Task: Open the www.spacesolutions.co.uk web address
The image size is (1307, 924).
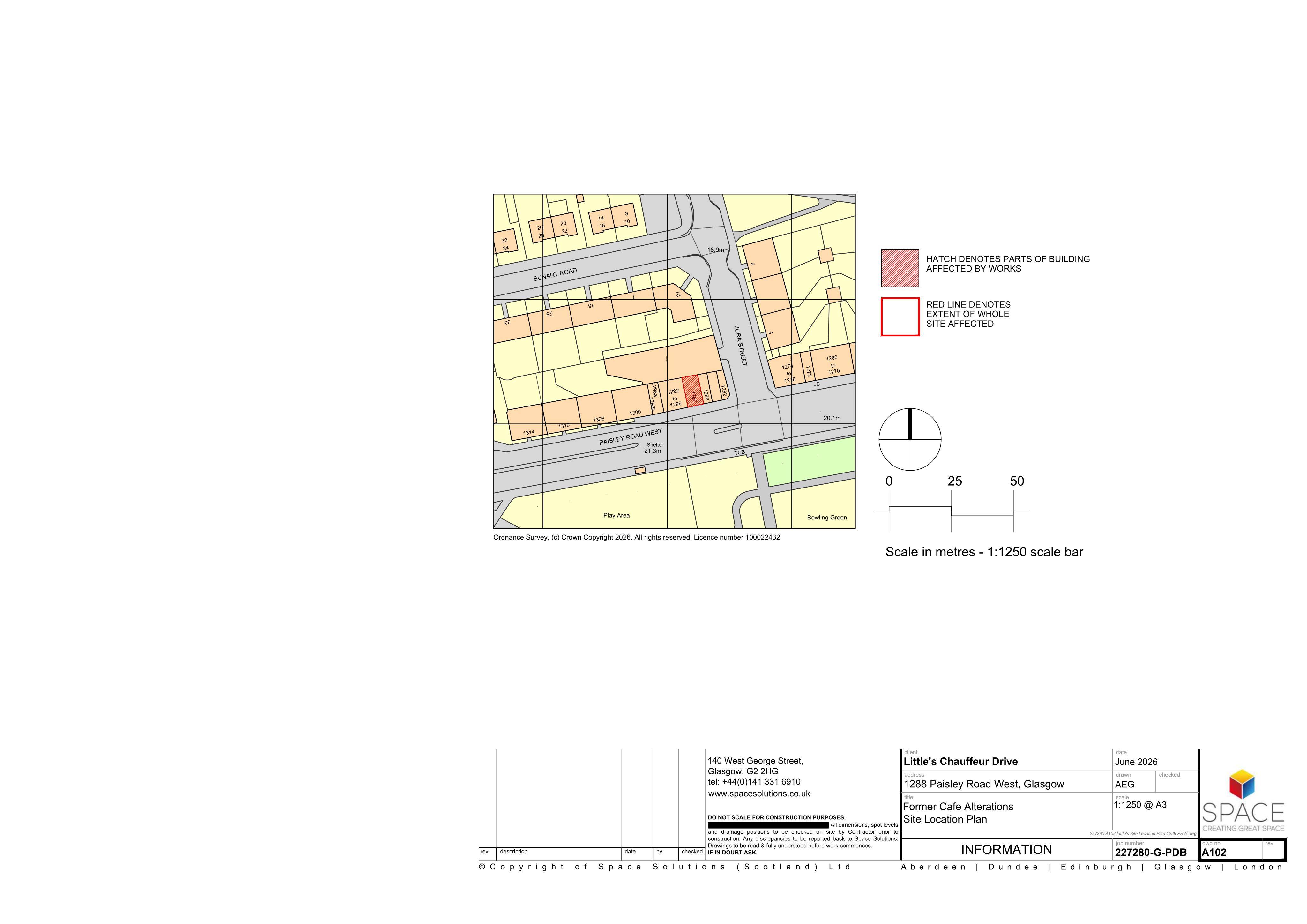Action: tap(759, 794)
